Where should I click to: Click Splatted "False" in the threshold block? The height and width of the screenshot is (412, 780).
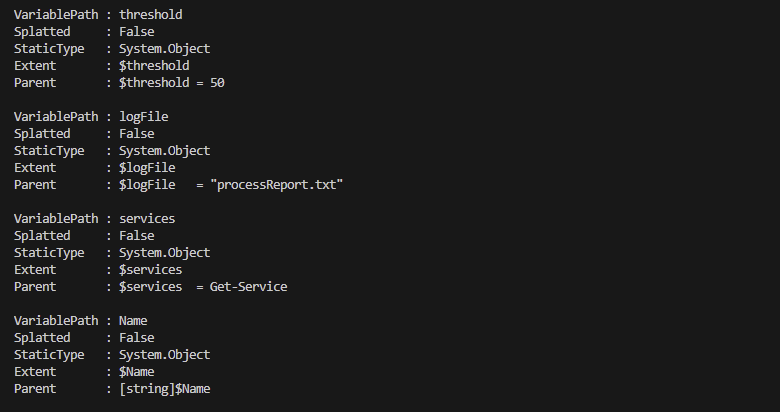click(136, 32)
